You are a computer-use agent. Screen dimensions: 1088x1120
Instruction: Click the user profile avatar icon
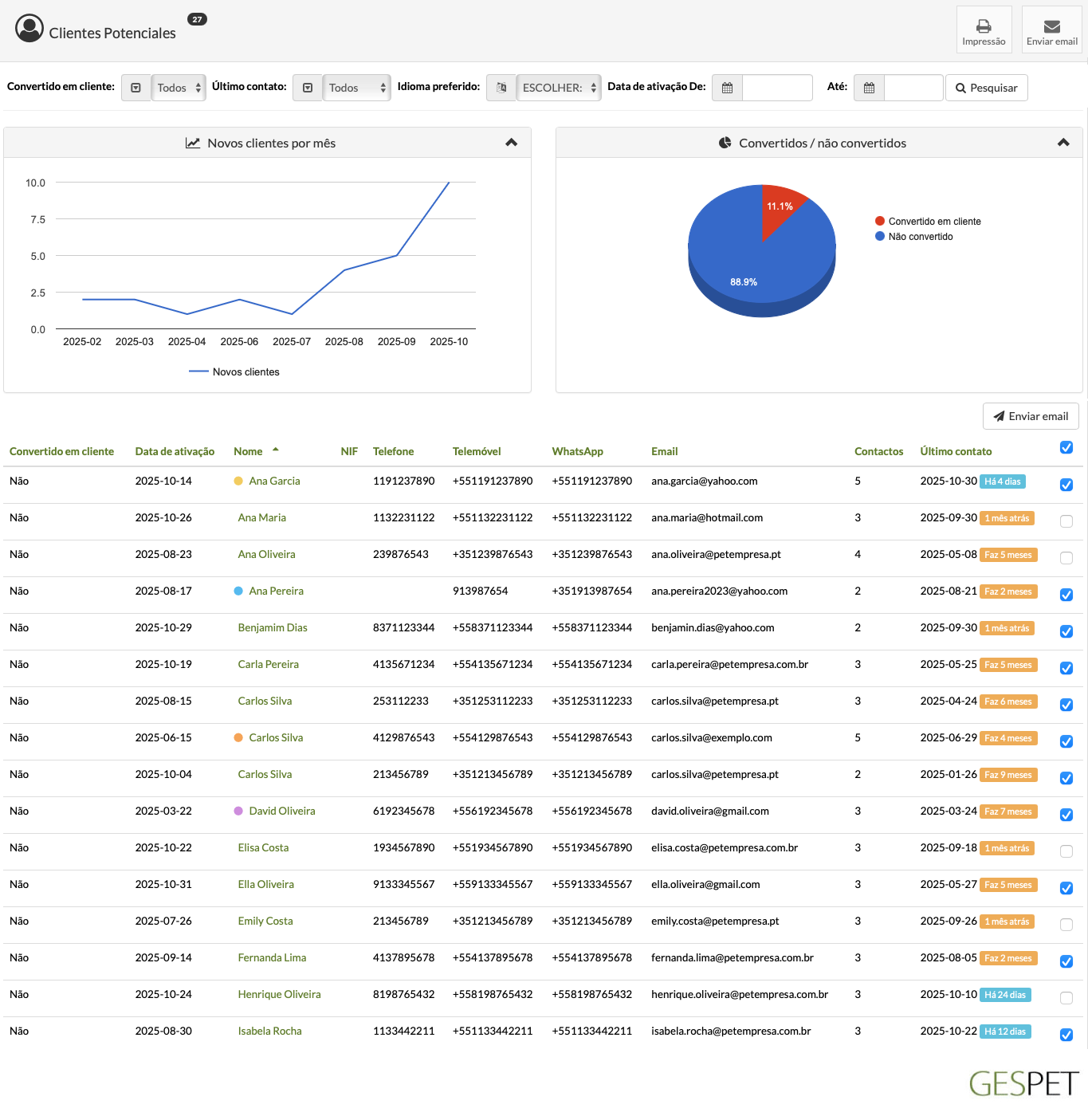point(29,29)
